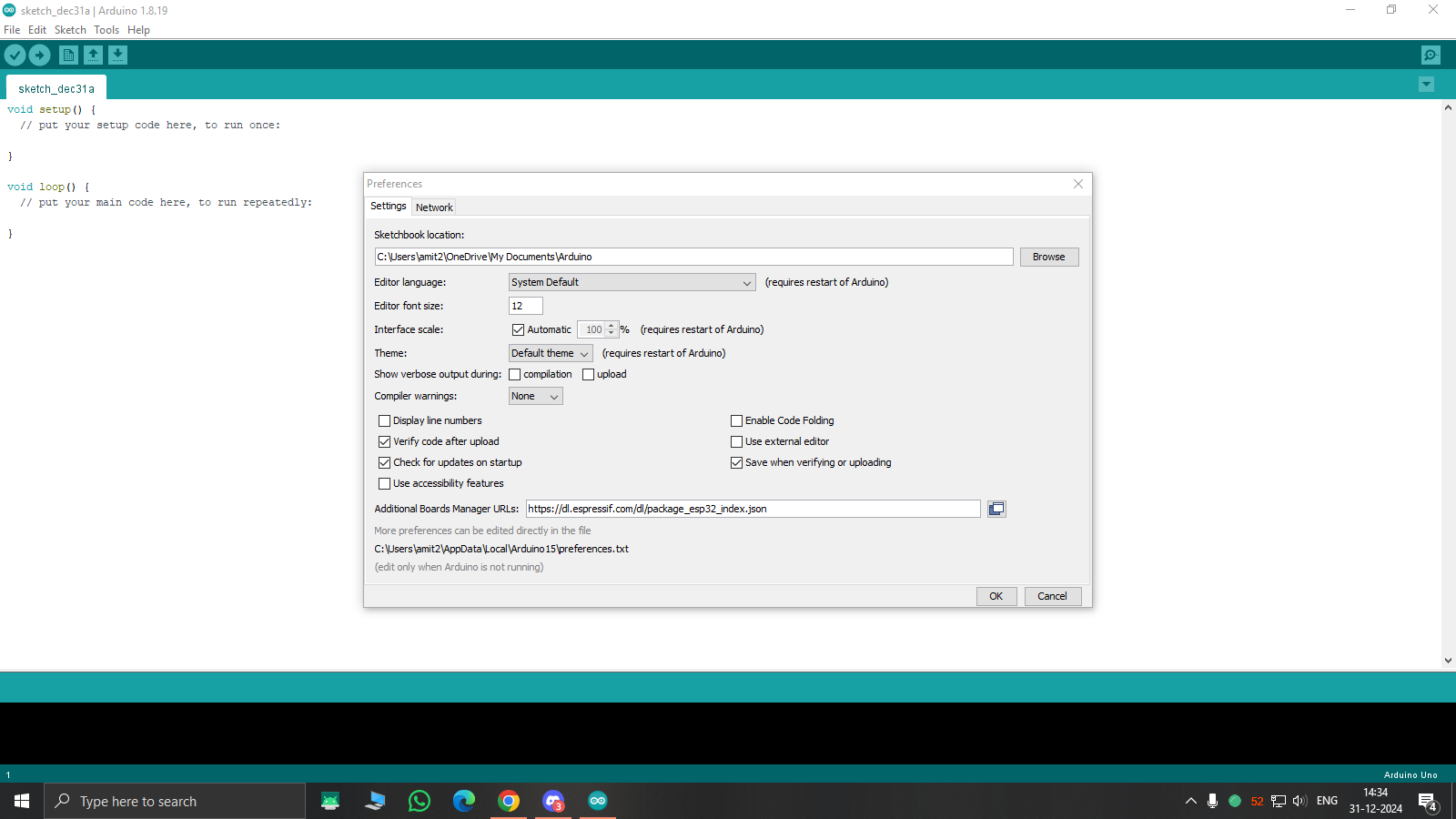Open the Help menu
The width and height of the screenshot is (1456, 819).
click(x=138, y=30)
